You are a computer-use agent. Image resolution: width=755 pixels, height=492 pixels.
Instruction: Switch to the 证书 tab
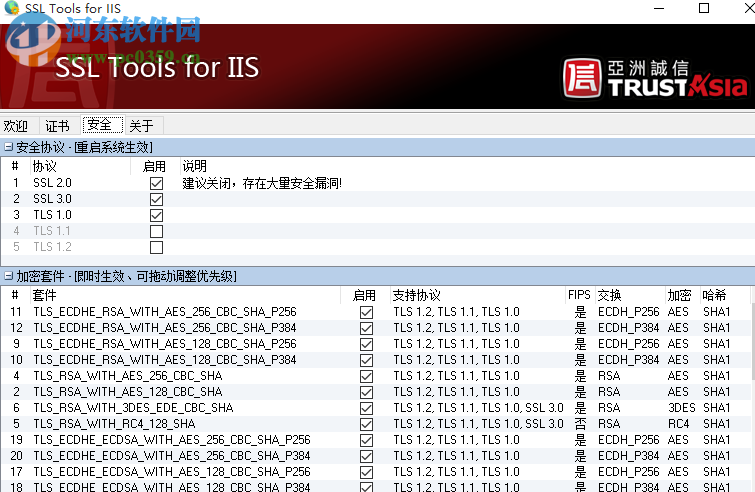click(x=57, y=126)
